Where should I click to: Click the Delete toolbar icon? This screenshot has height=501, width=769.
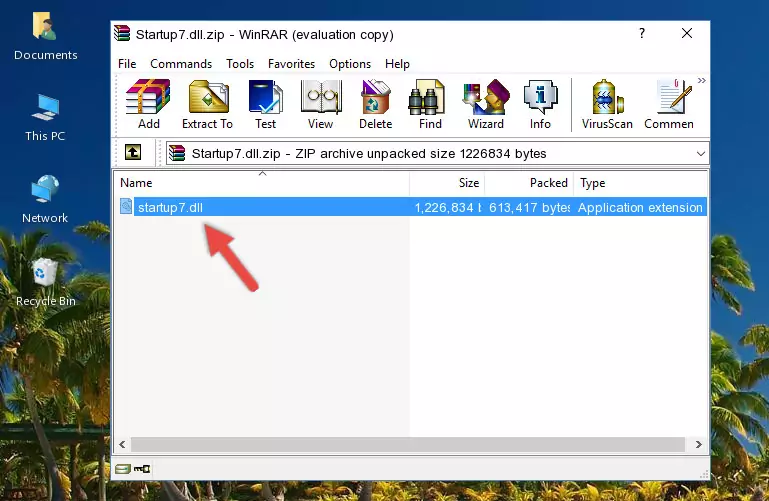pyautogui.click(x=375, y=104)
